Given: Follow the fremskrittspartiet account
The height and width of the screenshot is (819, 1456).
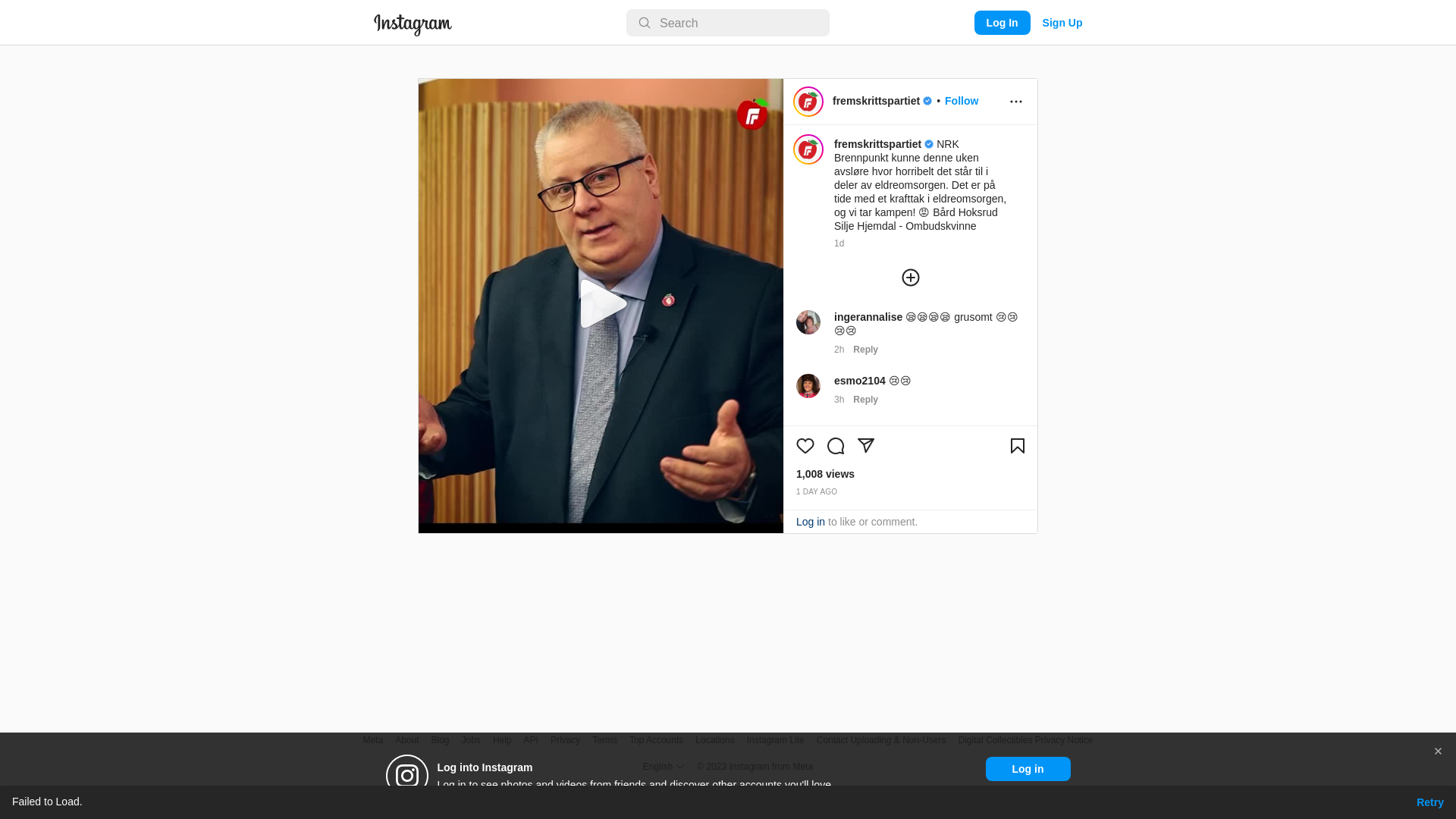Looking at the screenshot, I should (x=962, y=101).
